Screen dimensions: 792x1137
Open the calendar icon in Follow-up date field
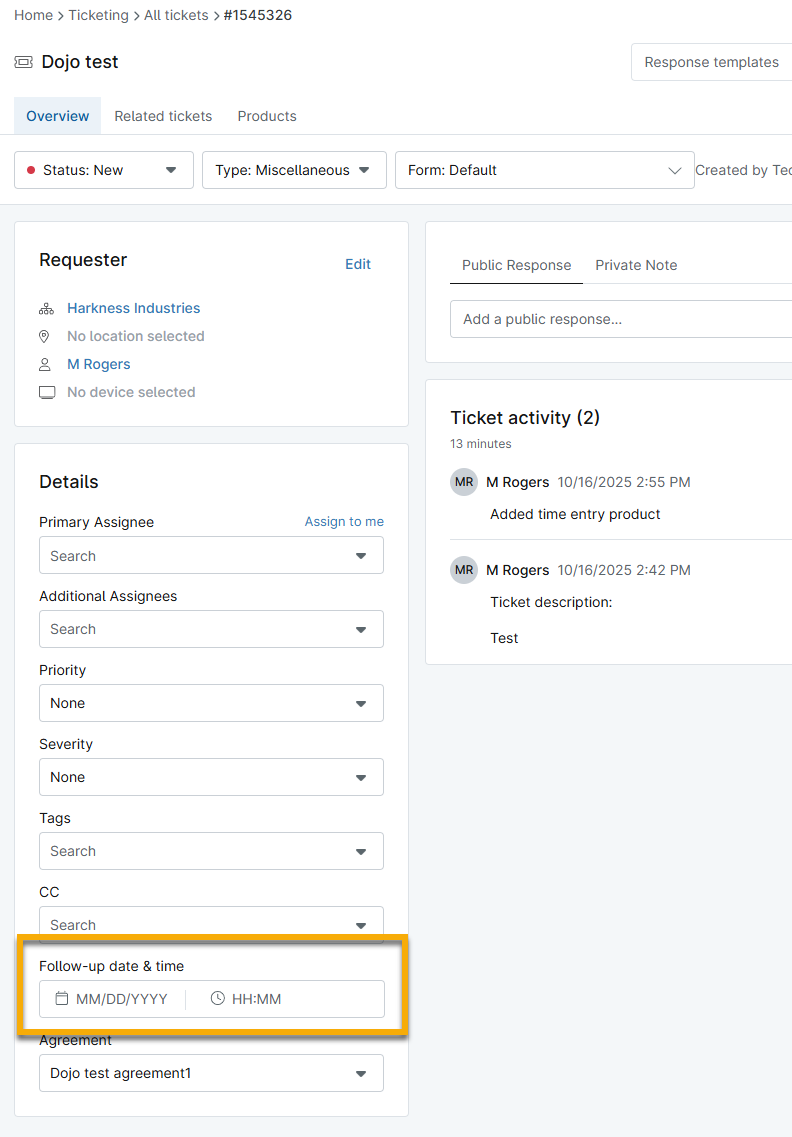(63, 998)
